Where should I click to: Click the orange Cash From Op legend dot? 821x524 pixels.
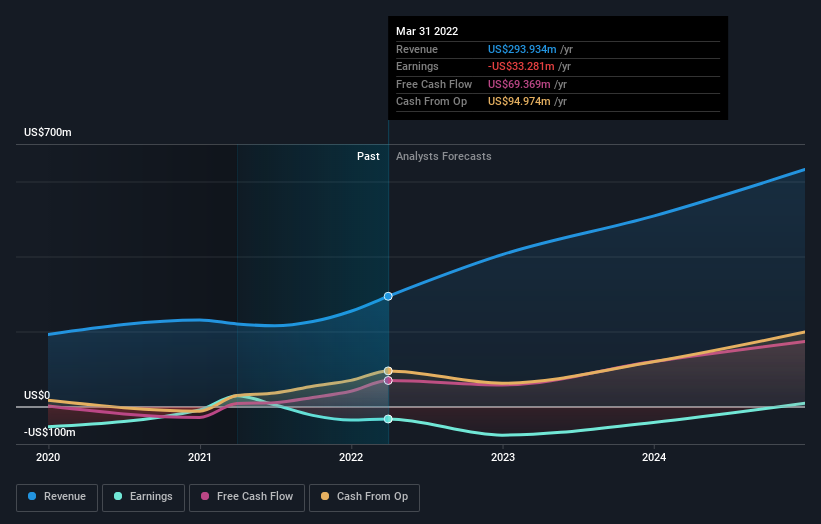click(x=325, y=496)
